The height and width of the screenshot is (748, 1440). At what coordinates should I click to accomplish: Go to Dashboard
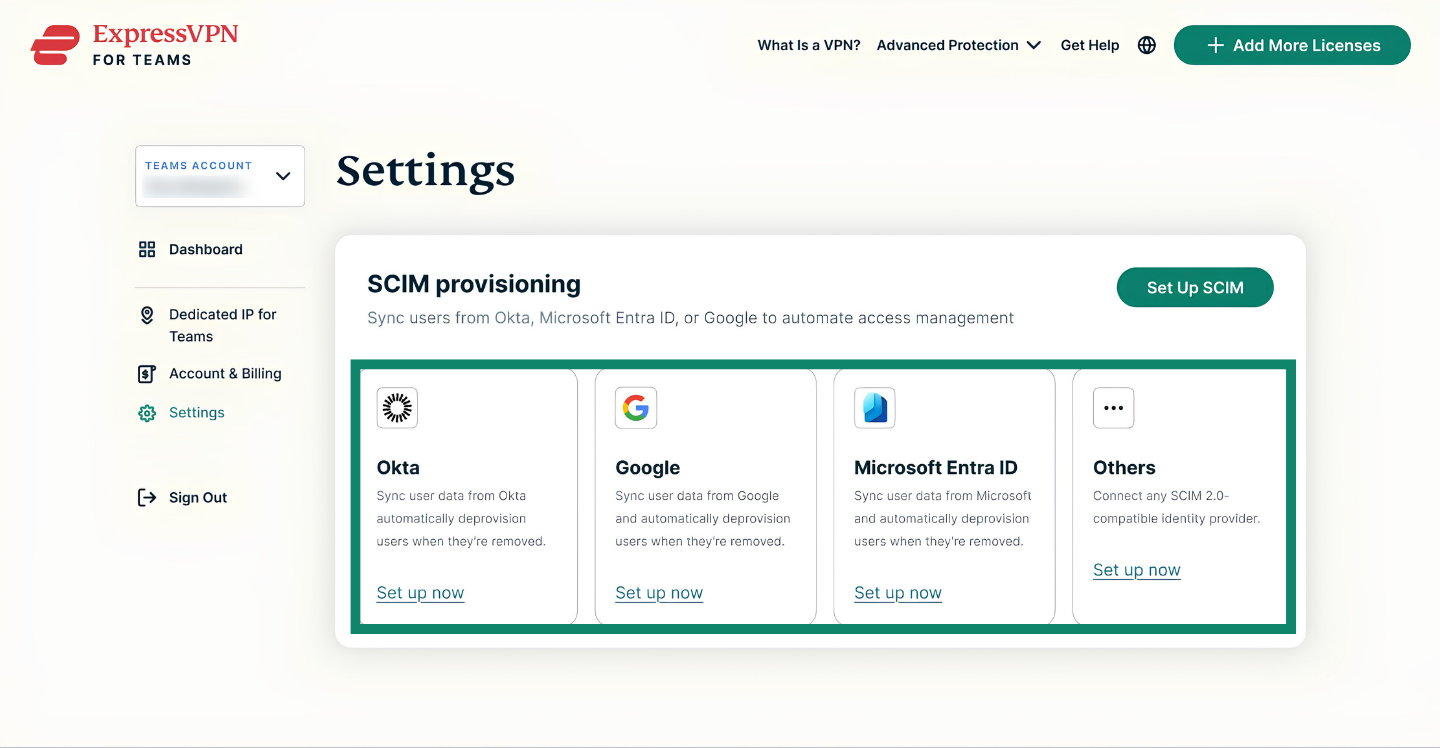coord(206,249)
